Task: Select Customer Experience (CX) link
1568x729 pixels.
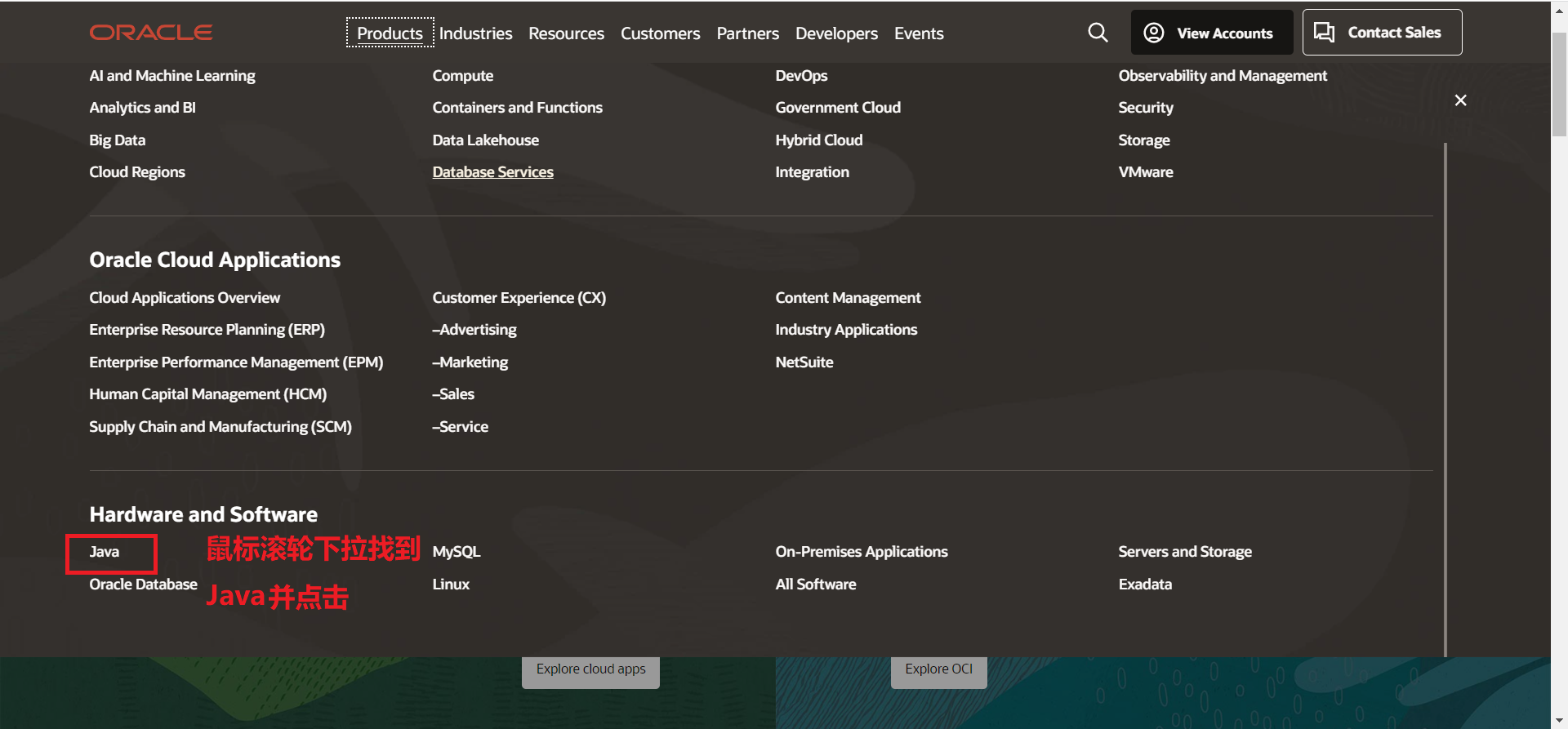Action: pos(519,298)
